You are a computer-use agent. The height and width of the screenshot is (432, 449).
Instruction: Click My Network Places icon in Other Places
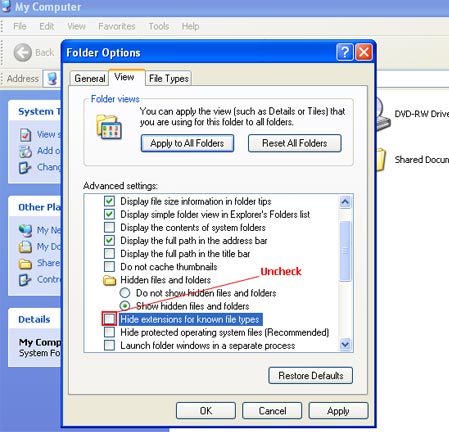click(25, 230)
